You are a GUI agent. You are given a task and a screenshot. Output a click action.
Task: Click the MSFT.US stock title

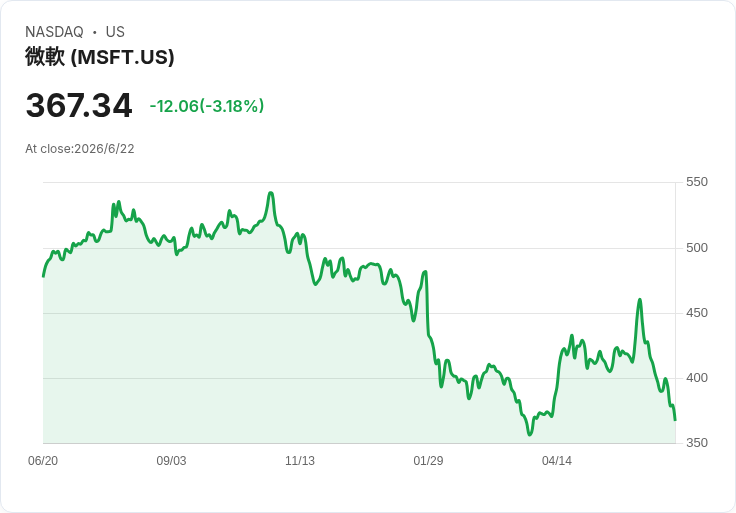[x=100, y=57]
